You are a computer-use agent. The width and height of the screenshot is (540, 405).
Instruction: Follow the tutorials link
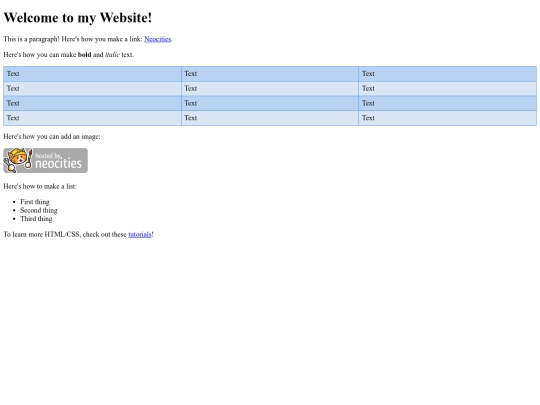click(x=140, y=234)
